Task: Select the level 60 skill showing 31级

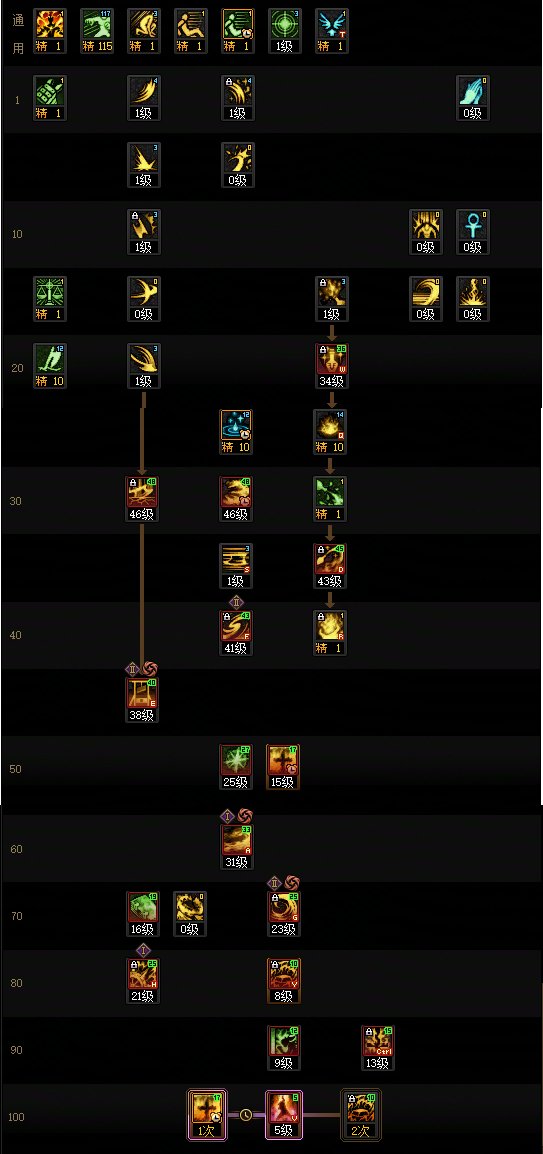Action: [x=236, y=848]
